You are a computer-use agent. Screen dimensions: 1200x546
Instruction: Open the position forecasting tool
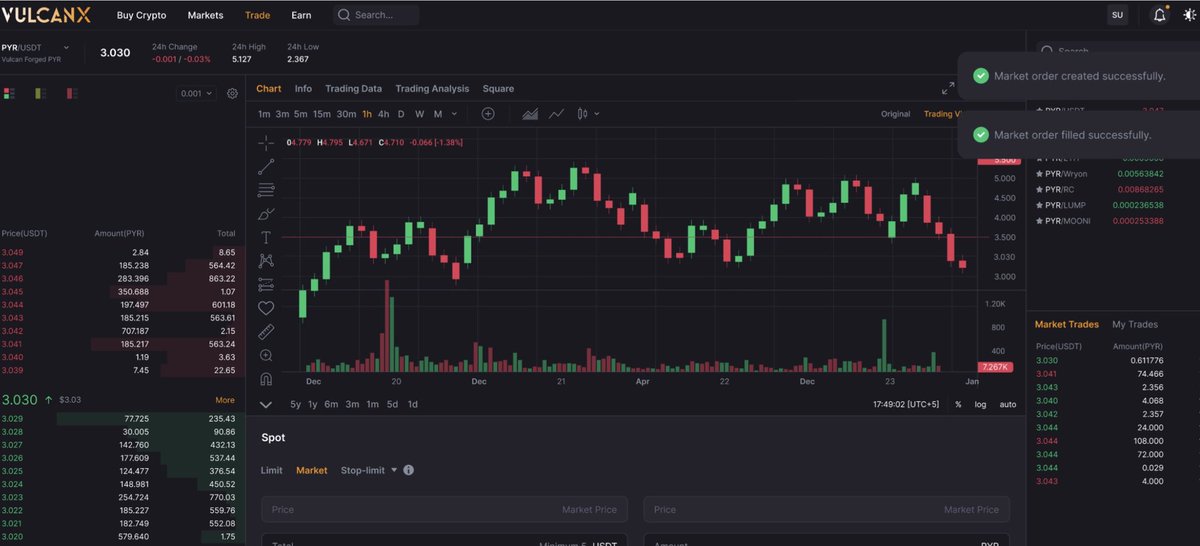click(x=266, y=285)
